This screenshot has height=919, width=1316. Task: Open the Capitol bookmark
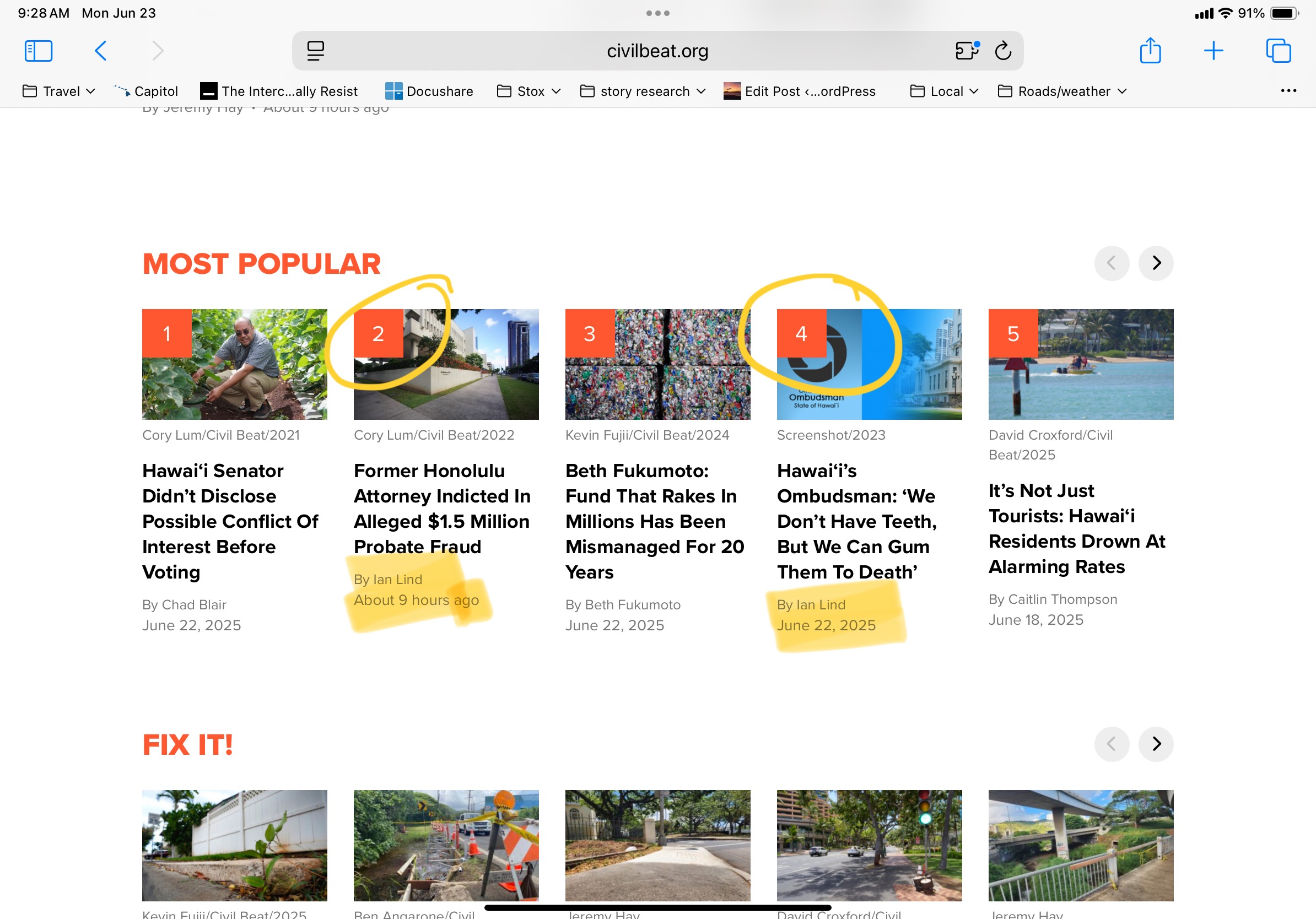pos(147,91)
